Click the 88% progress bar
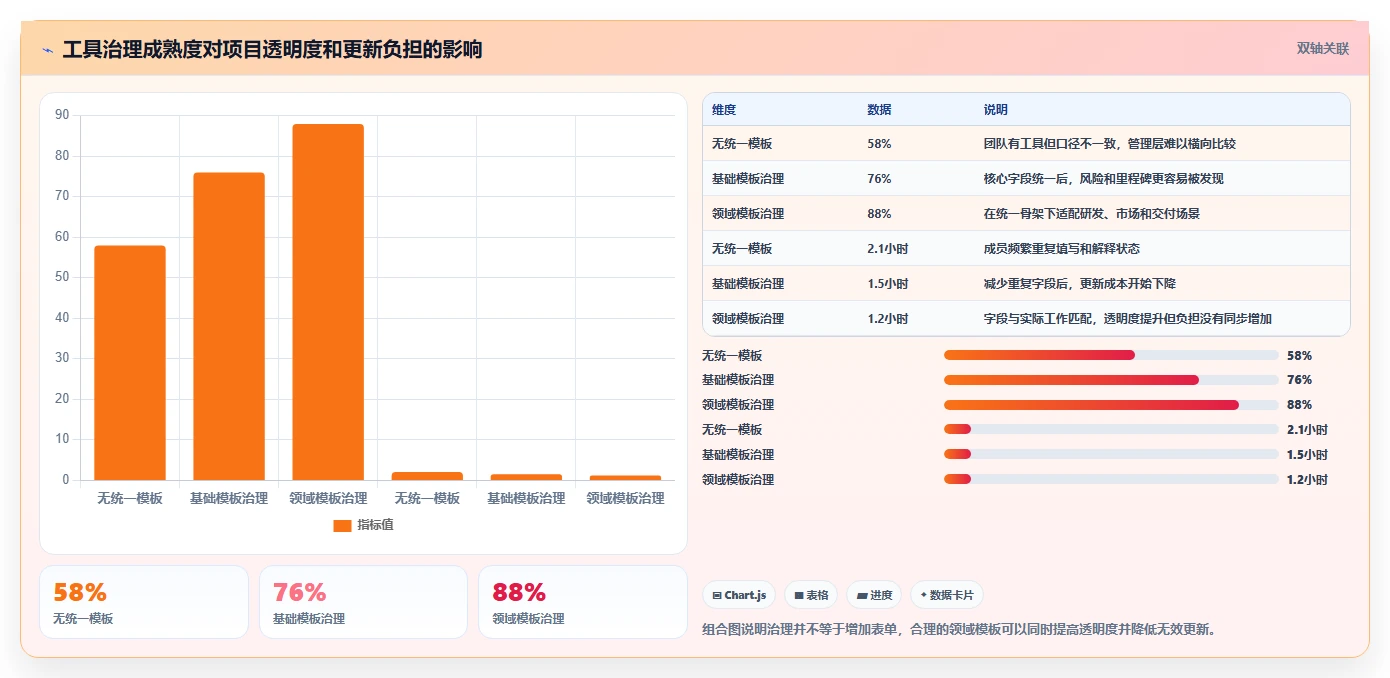 coord(1111,405)
